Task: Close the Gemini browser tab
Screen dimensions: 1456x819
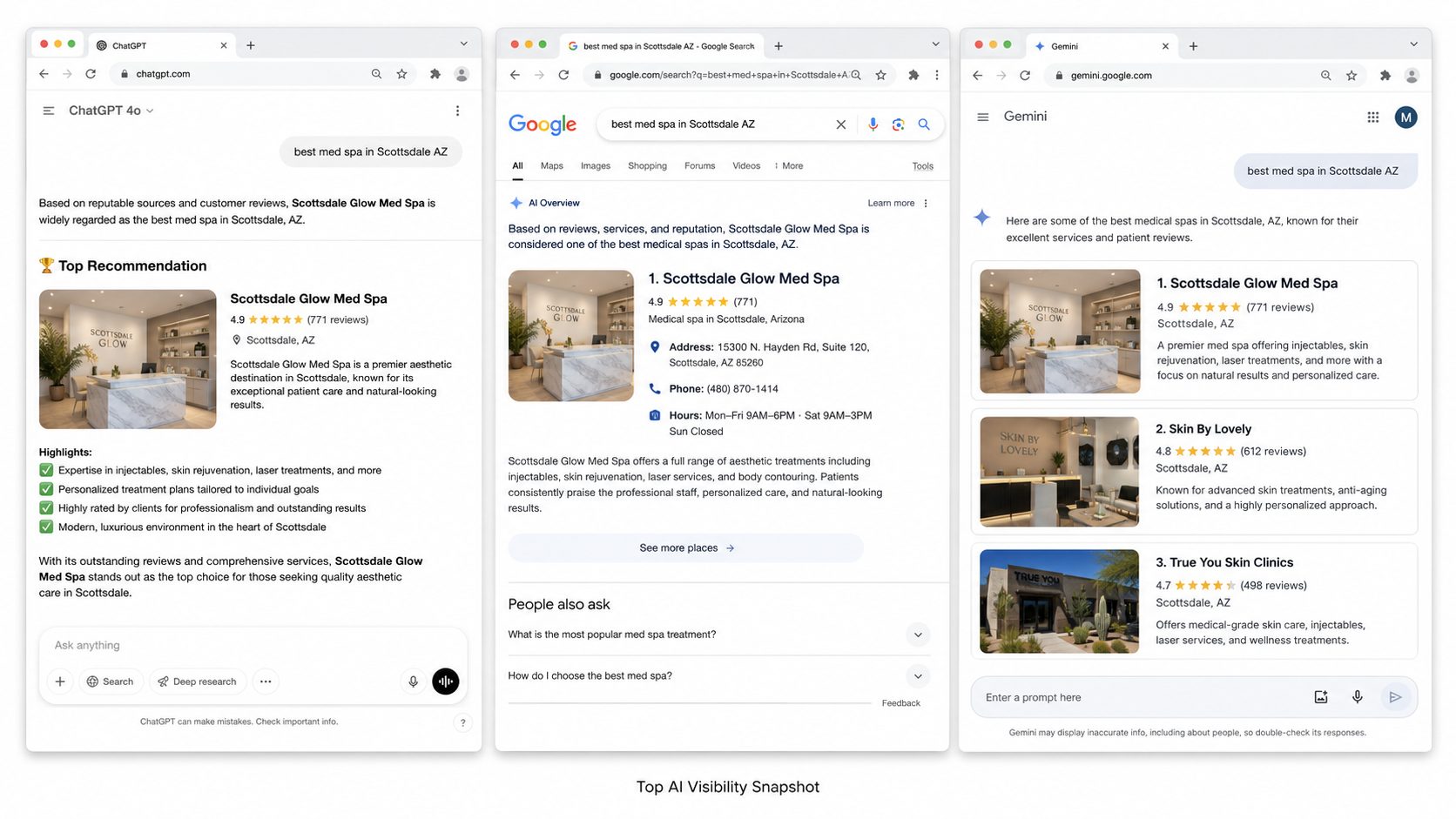Action: pyautogui.click(x=1165, y=46)
